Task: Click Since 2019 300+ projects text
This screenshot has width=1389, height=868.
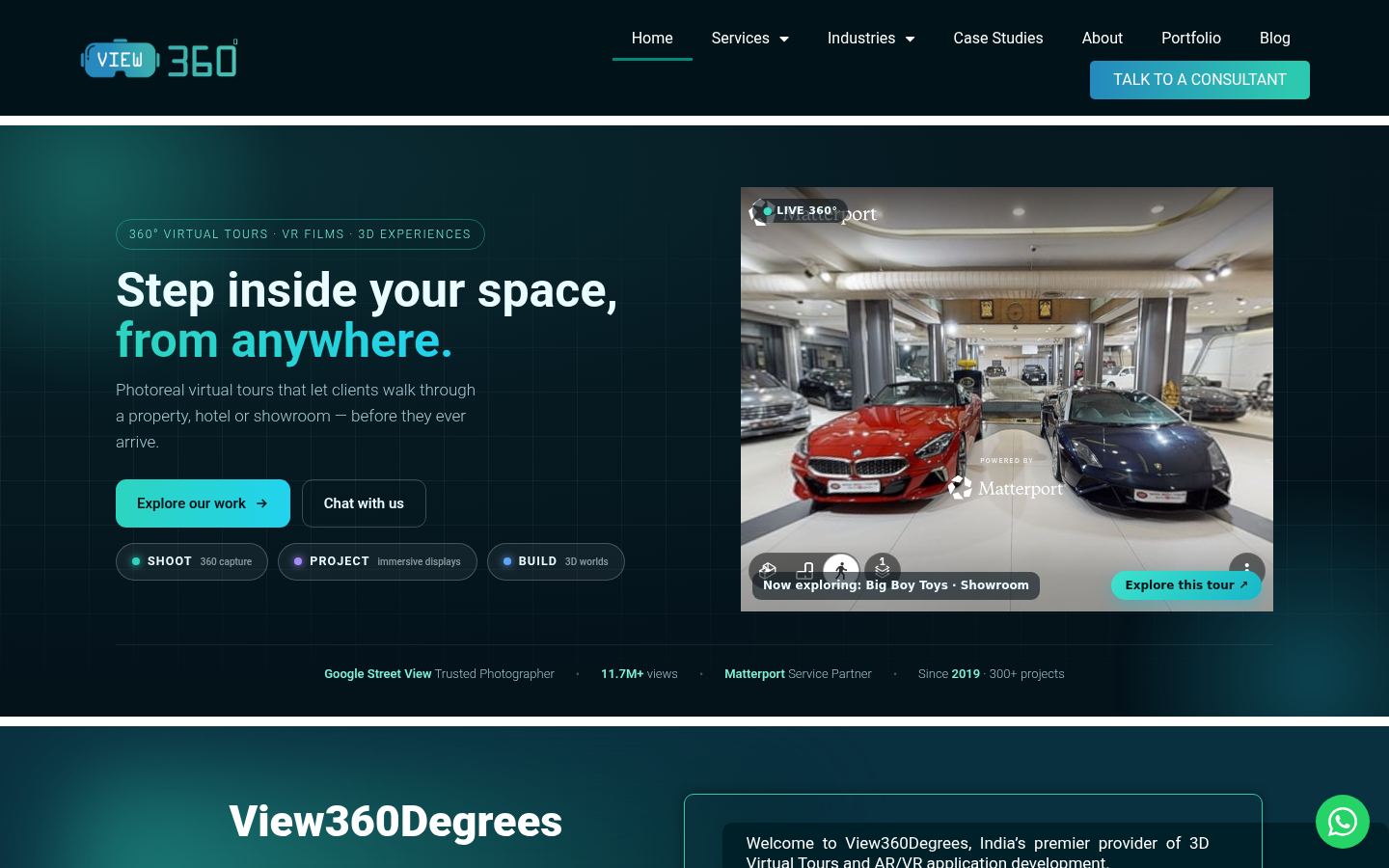Action: pyautogui.click(x=992, y=674)
